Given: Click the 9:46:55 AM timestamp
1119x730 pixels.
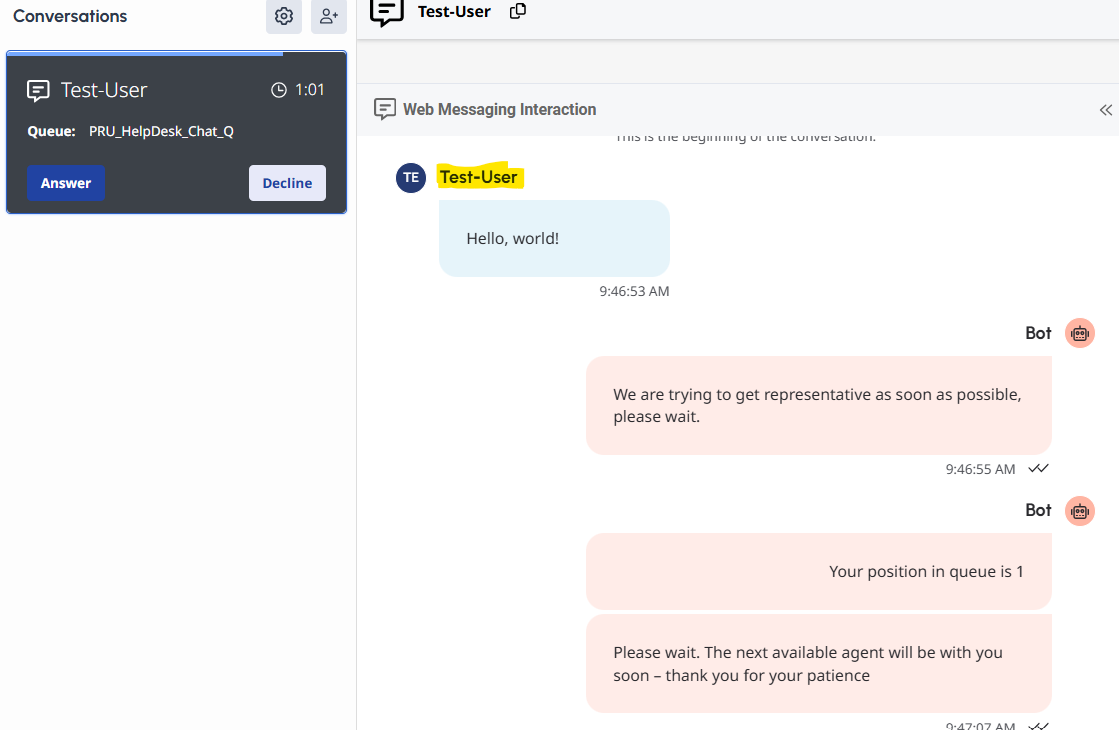Looking at the screenshot, I should 980,470.
